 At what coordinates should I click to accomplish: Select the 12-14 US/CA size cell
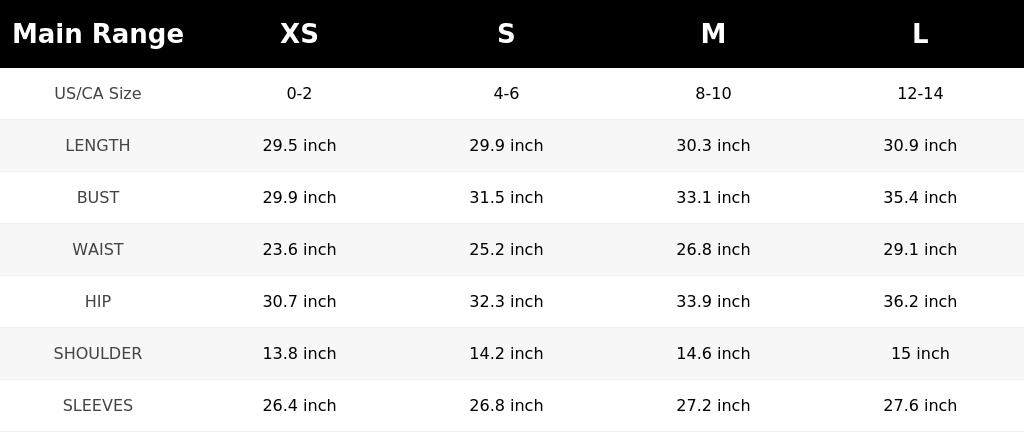(x=920, y=94)
